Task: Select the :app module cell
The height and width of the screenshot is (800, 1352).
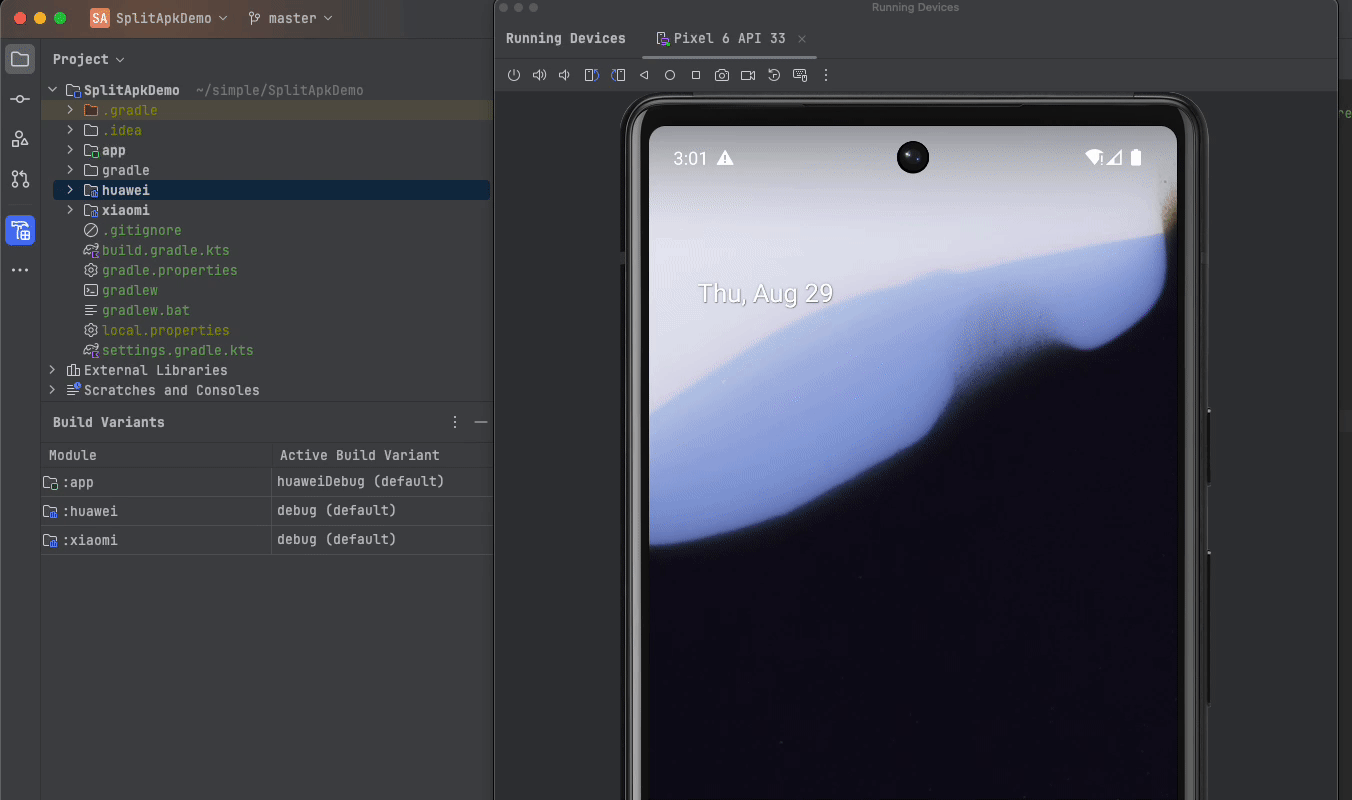Action: pos(156,482)
